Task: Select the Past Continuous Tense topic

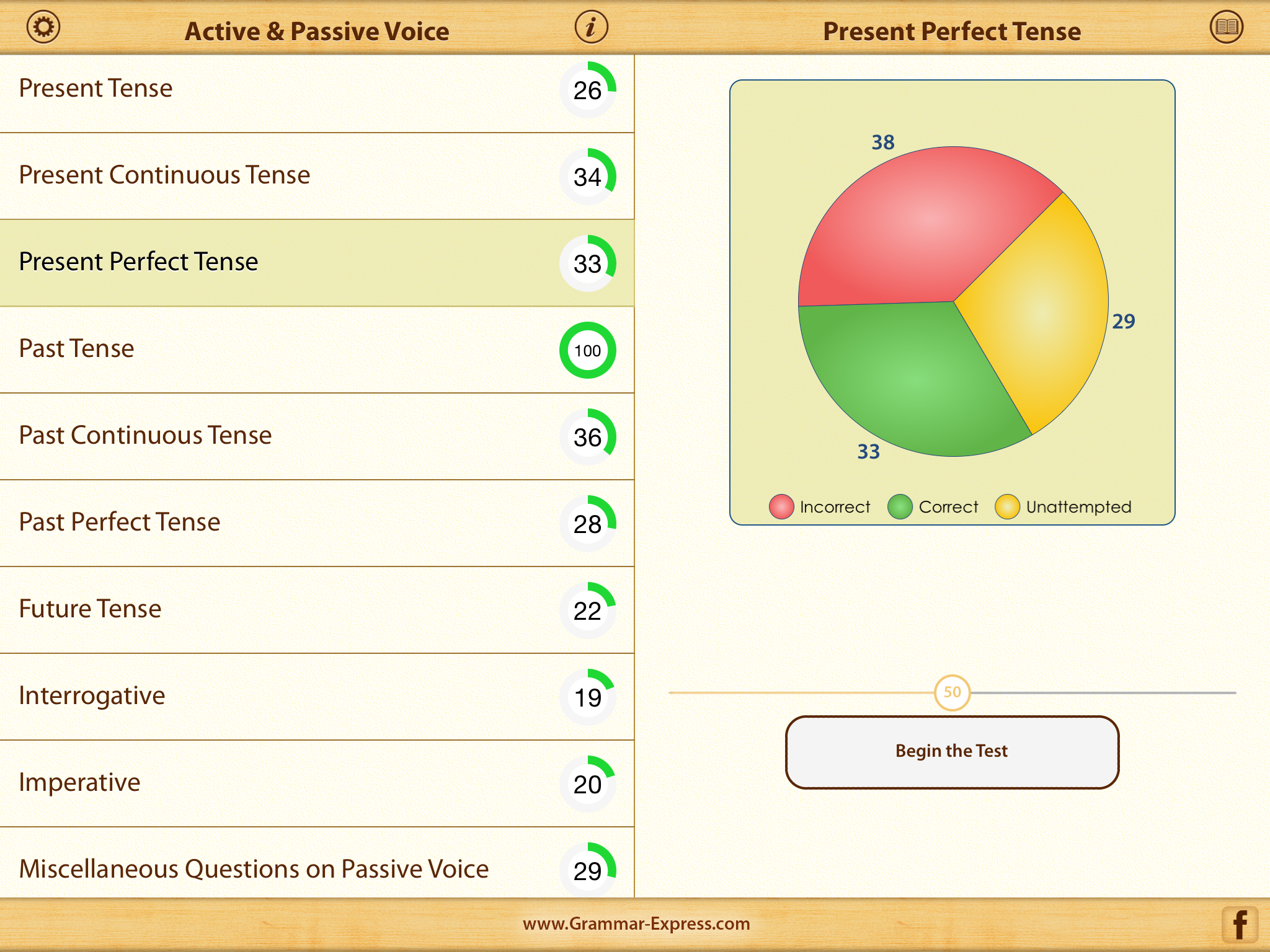Action: (145, 436)
